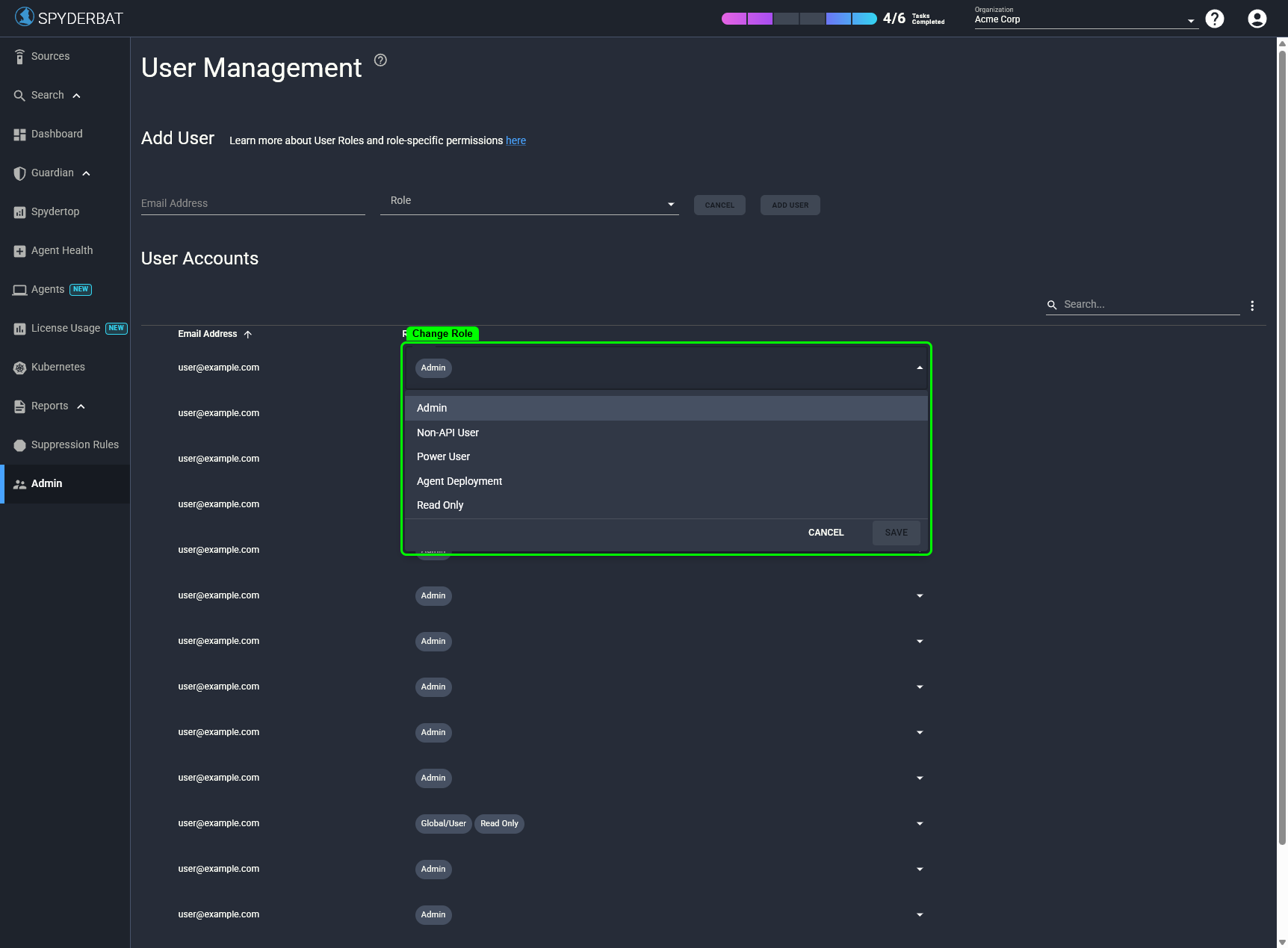Select Power User from the role list
Image resolution: width=1288 pixels, height=948 pixels.
pyautogui.click(x=443, y=456)
